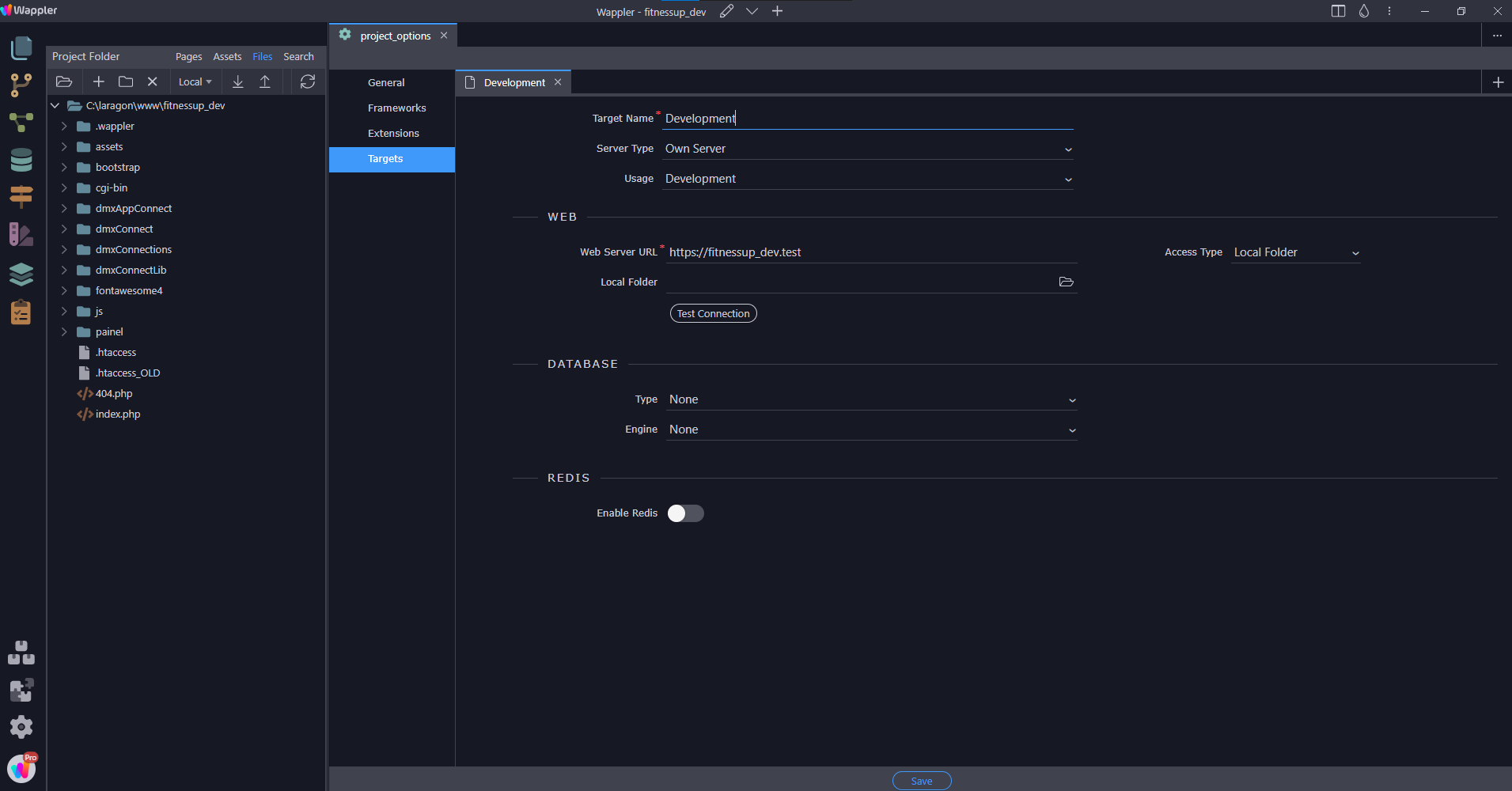Enable Redis with the toggle switch
Screen dimensions: 1512x791
685,513
